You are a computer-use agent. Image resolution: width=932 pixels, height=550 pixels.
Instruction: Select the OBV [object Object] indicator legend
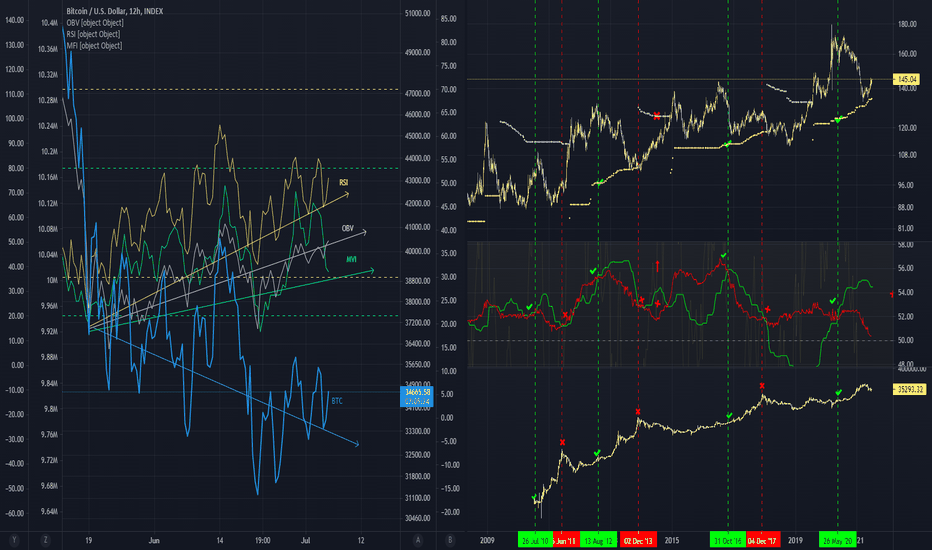pyautogui.click(x=95, y=23)
